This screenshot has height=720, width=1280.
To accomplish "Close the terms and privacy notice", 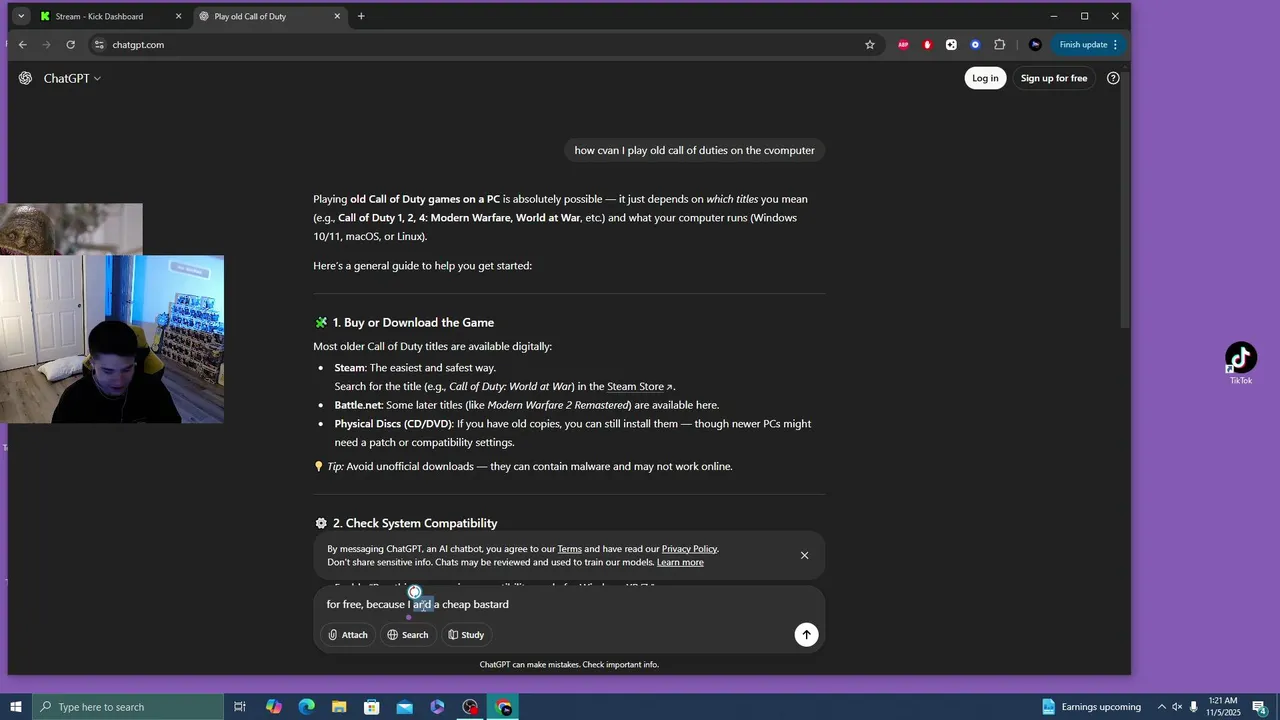I will tap(804, 555).
